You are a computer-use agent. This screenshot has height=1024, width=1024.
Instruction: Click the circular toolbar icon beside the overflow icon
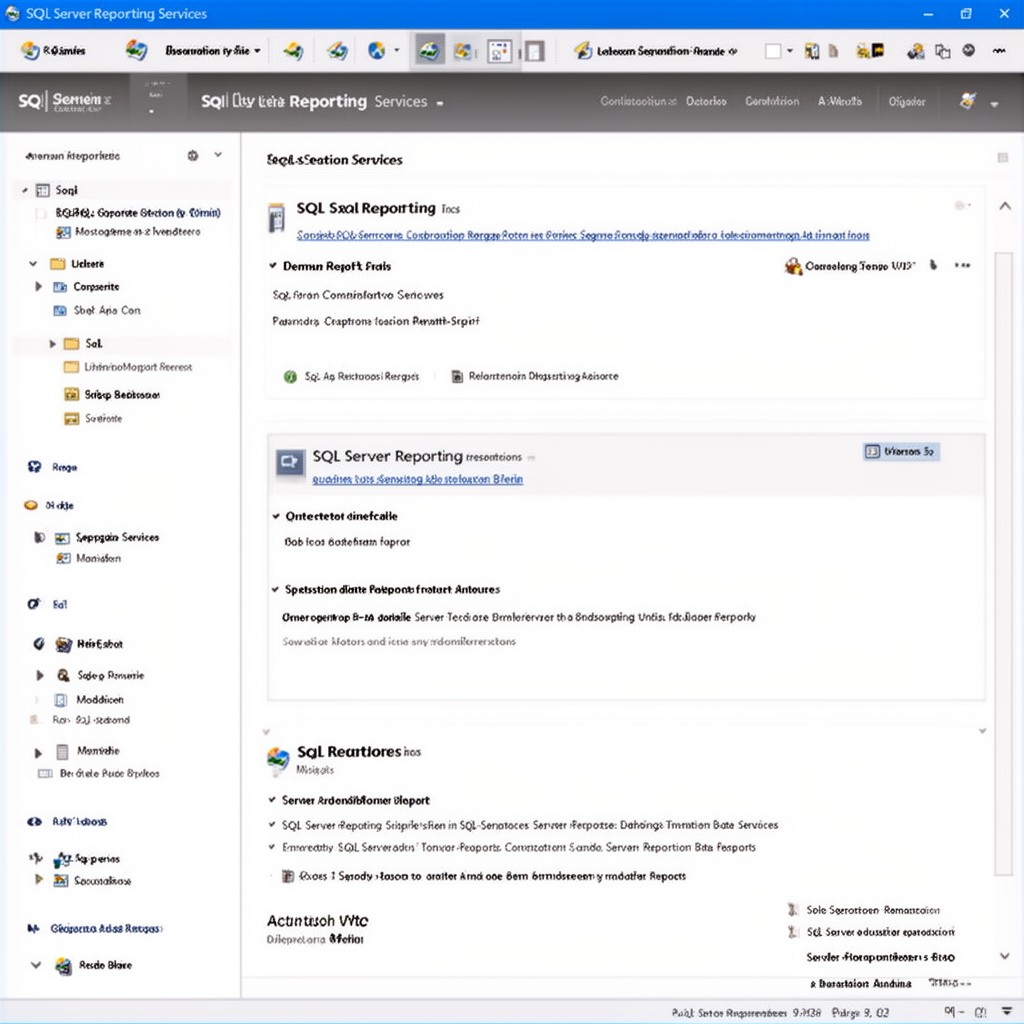(x=968, y=50)
